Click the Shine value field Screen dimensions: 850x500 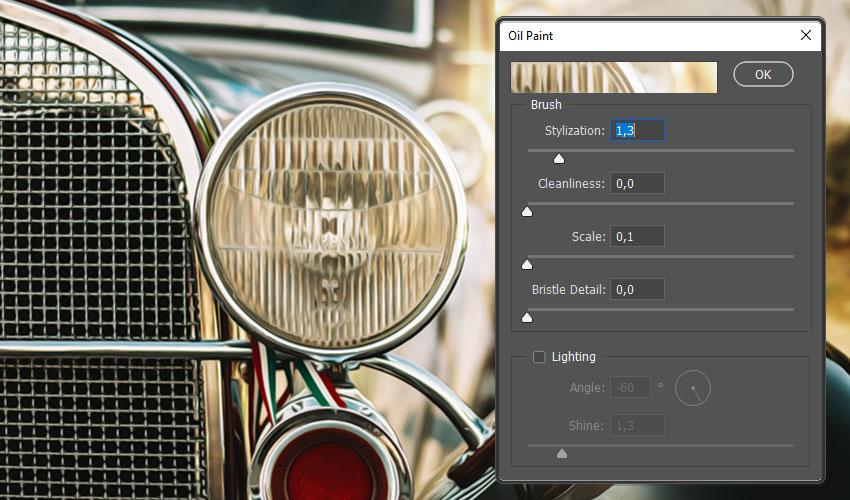pos(638,426)
